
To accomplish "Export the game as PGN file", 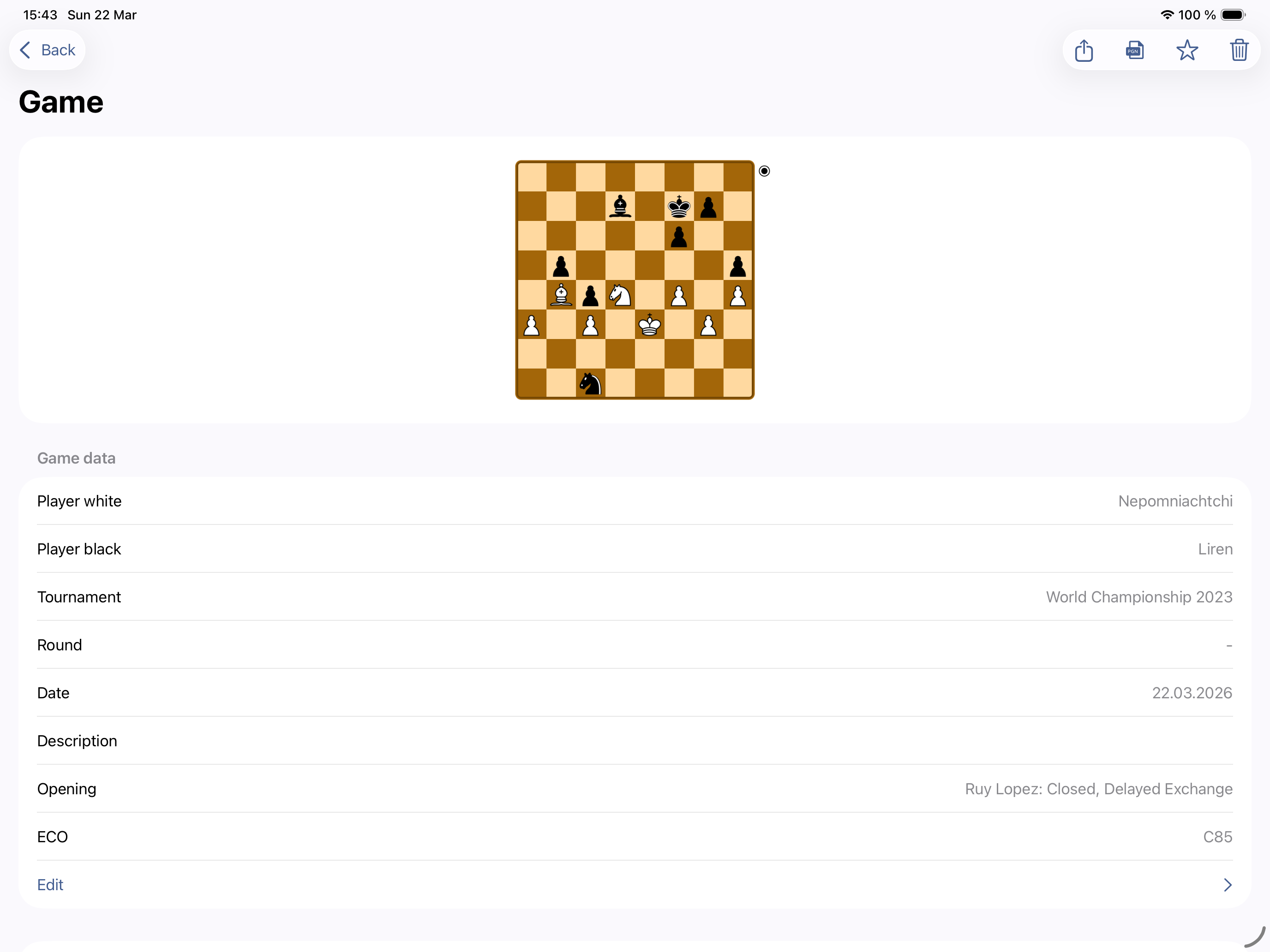I will point(1135,50).
